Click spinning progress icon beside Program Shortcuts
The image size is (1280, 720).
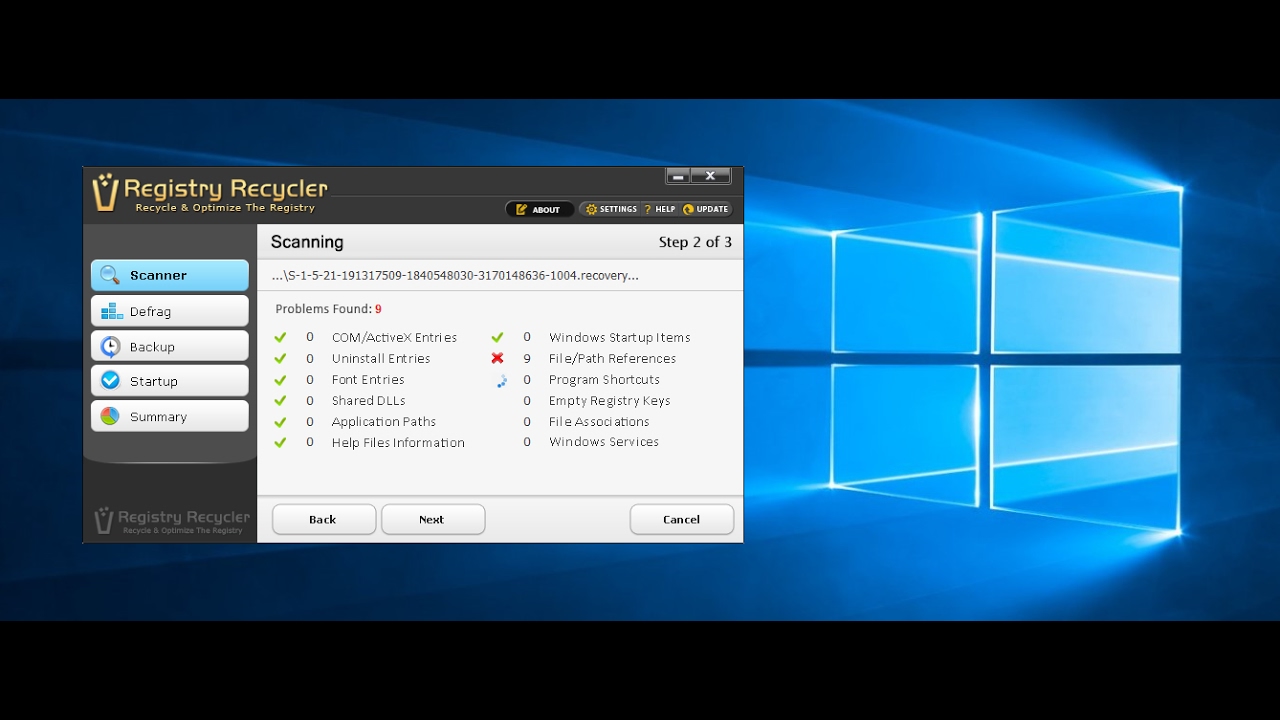click(x=502, y=380)
